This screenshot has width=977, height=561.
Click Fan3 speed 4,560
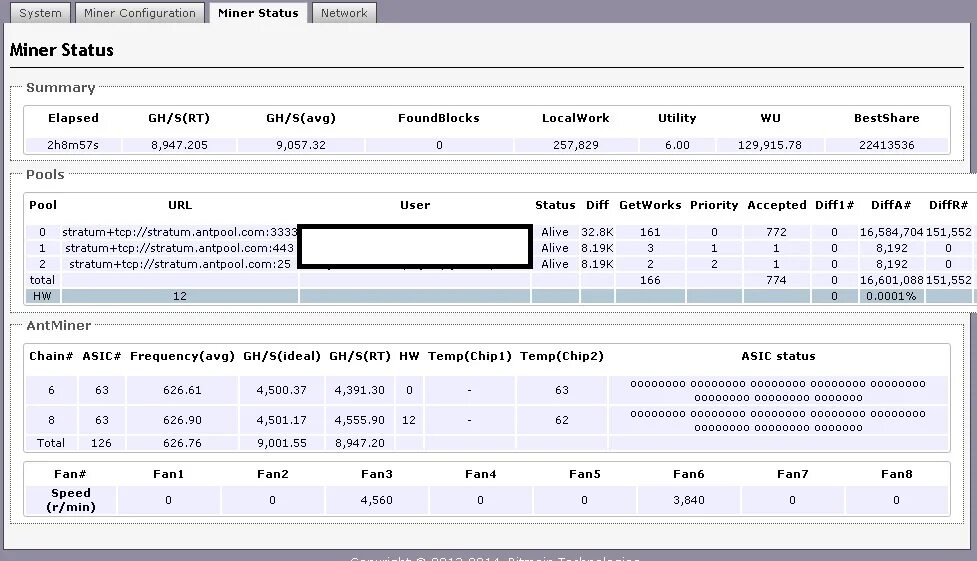(376, 500)
